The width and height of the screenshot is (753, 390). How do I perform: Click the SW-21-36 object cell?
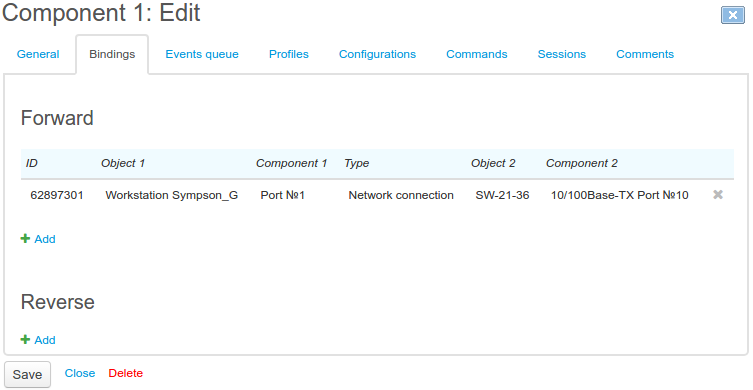(502, 195)
